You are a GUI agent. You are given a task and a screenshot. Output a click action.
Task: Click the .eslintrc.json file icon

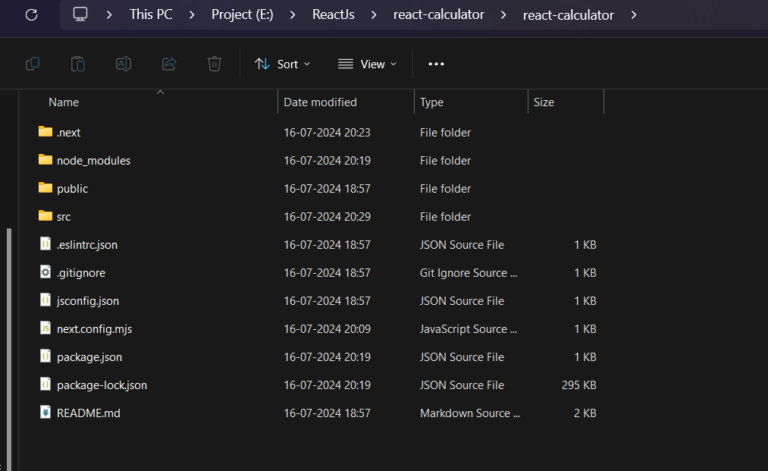tap(46, 243)
